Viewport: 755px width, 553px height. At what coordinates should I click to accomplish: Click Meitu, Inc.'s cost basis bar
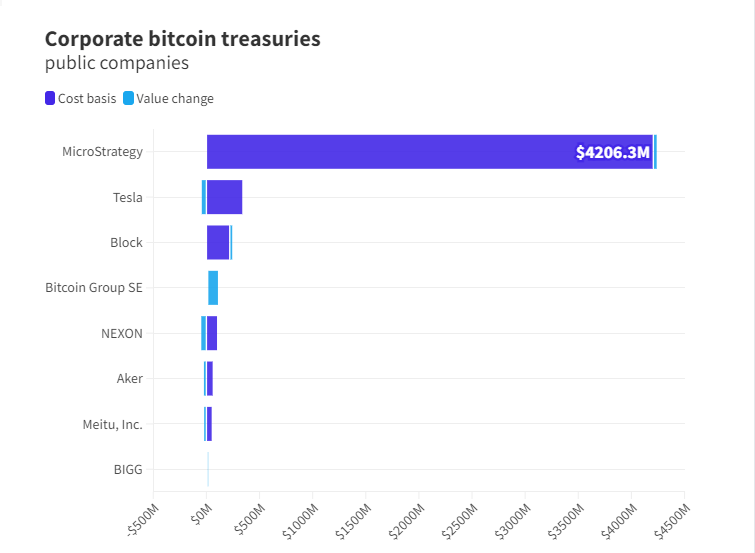click(209, 424)
